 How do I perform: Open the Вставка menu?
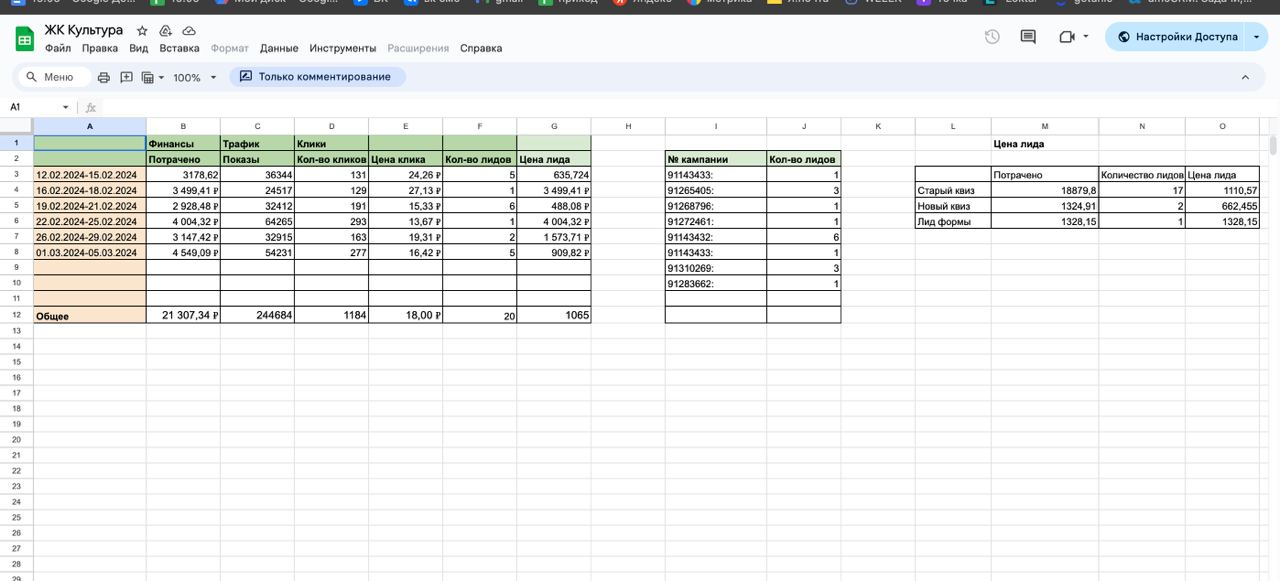pos(179,48)
